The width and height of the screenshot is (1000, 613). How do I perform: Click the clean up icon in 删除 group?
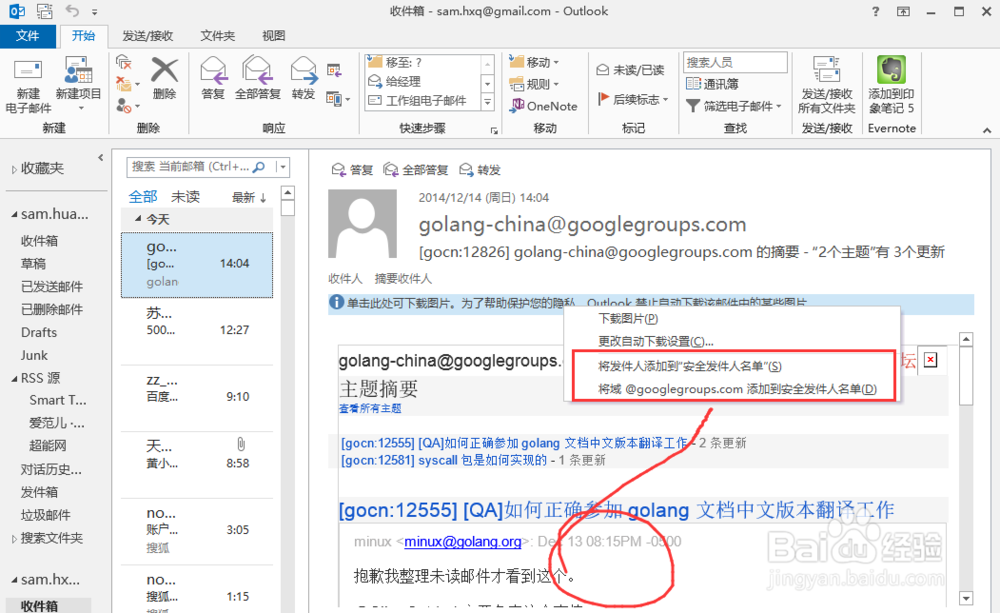126,84
